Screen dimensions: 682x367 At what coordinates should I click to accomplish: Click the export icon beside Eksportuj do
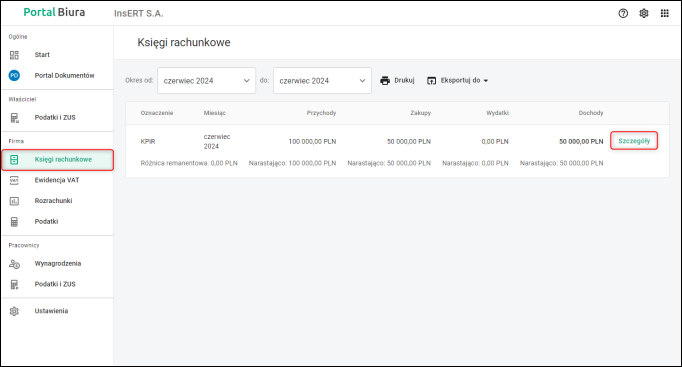tap(431, 80)
